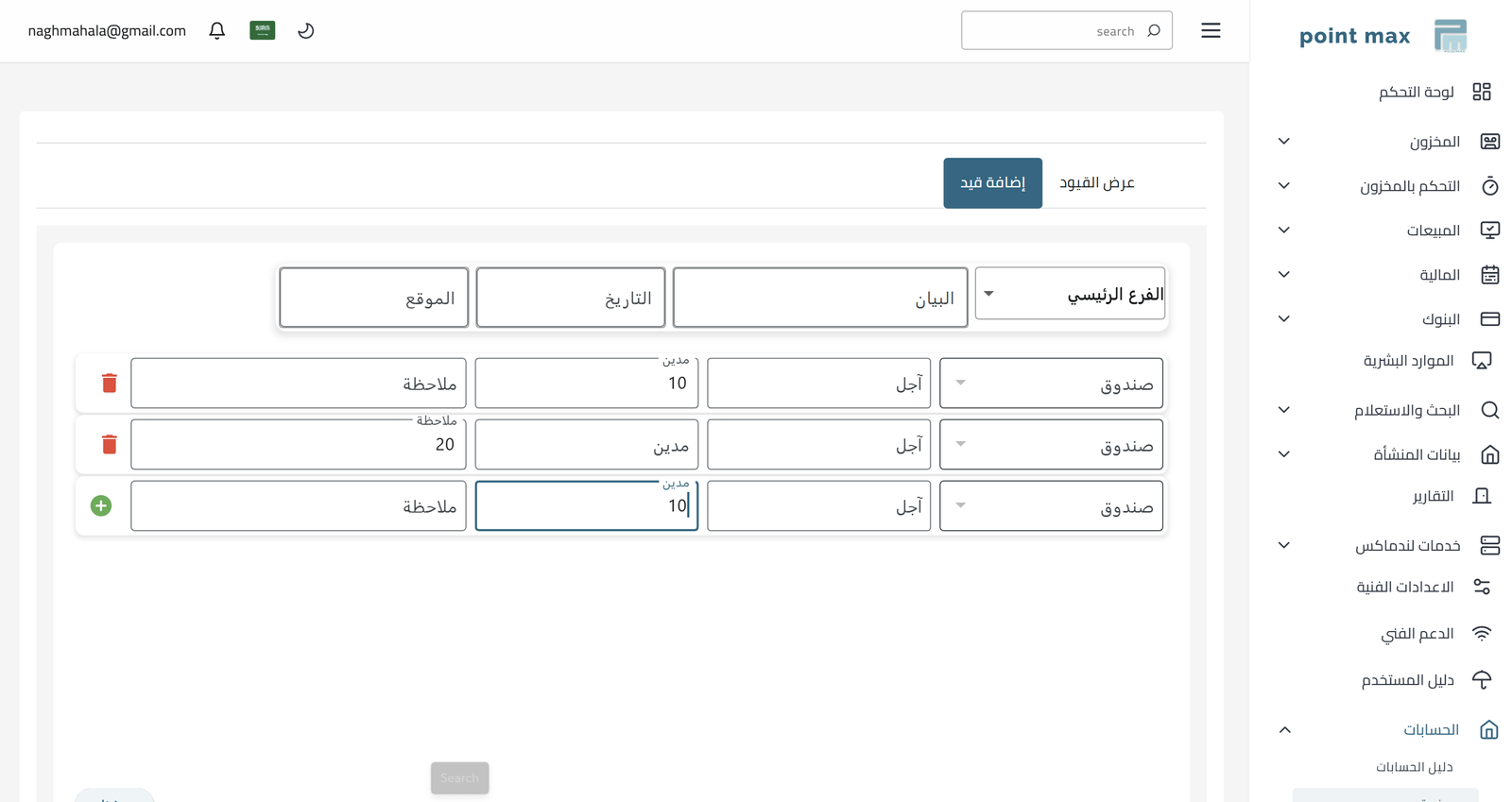Switch to عرض القيود tab
The image size is (1512, 802).
coord(1096,182)
